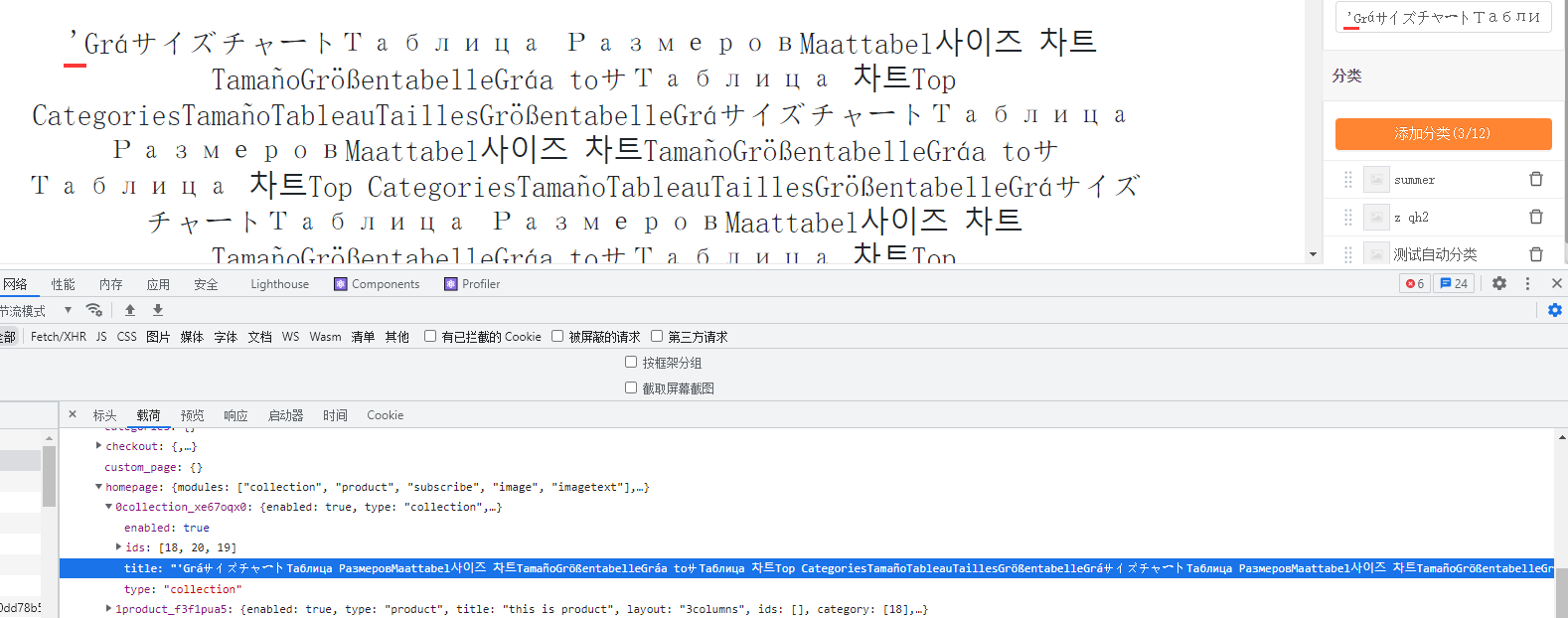
Task: Grab the drag handle for 测试自动分类
Action: [1348, 254]
